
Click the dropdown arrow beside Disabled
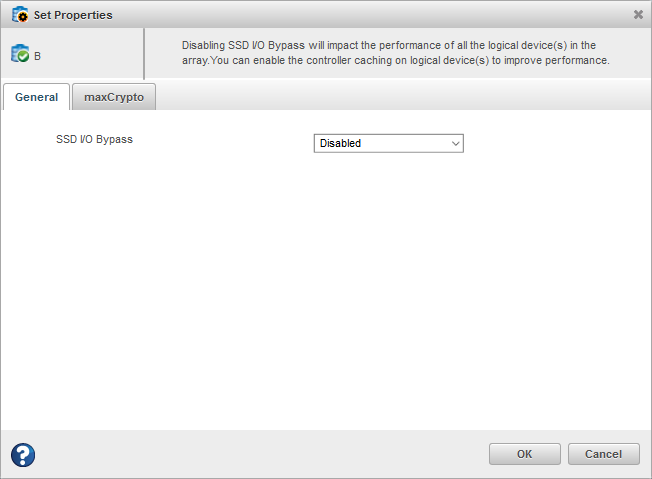456,143
